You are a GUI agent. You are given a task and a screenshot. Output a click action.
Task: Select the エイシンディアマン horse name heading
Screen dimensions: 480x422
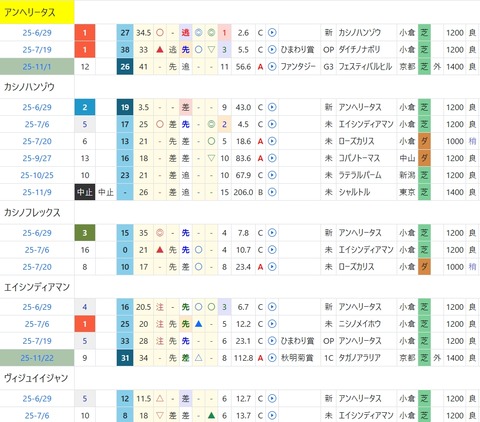(37, 287)
